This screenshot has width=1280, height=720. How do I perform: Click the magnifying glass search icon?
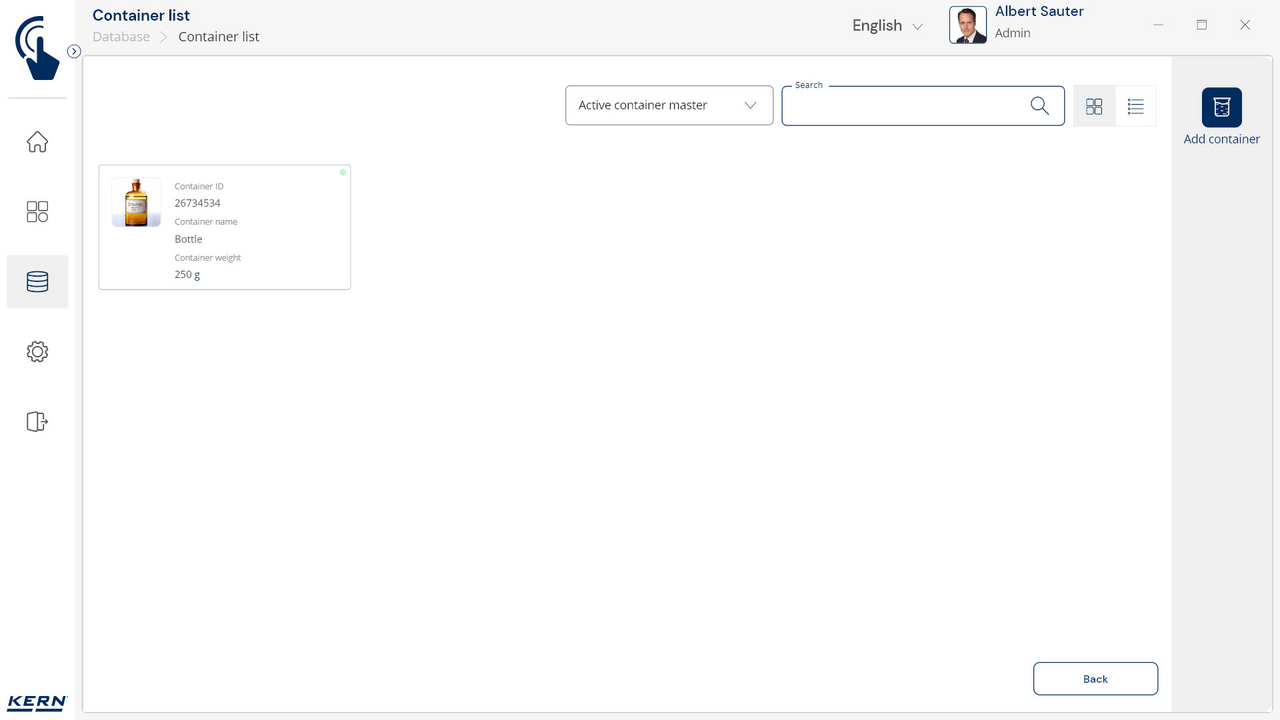point(1039,106)
